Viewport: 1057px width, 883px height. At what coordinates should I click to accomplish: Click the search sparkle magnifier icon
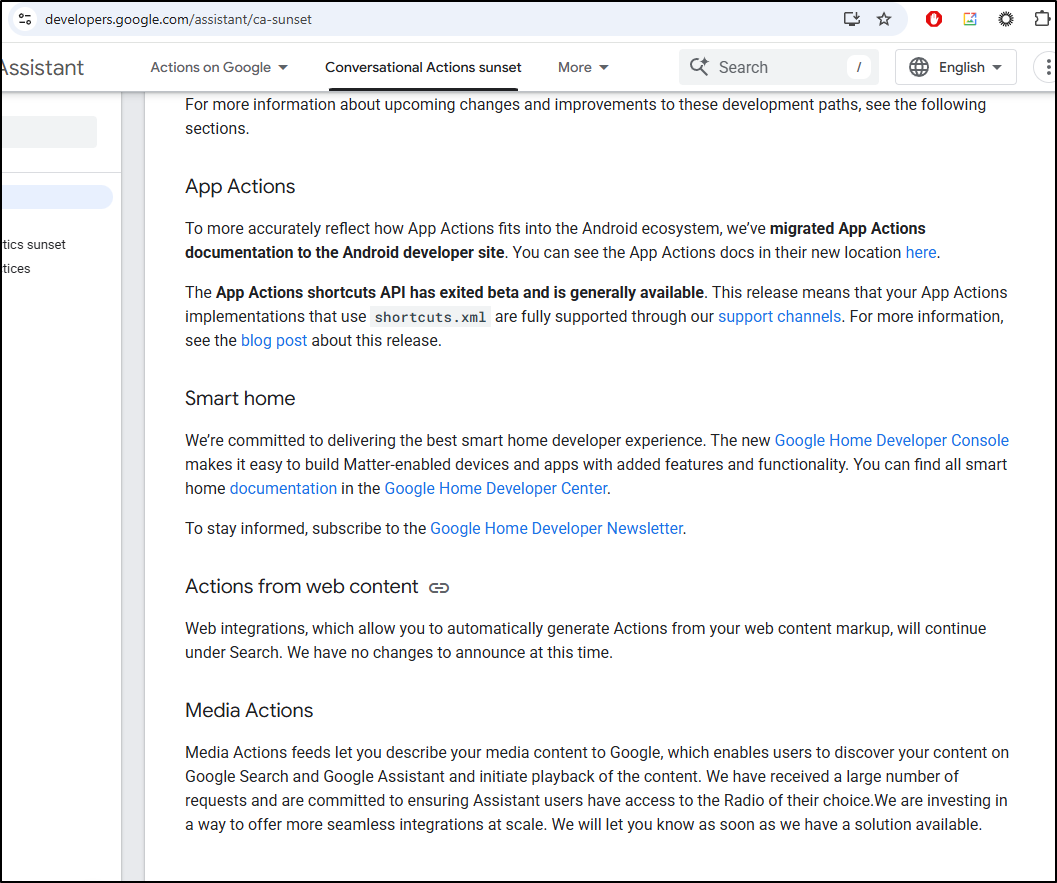[x=699, y=67]
